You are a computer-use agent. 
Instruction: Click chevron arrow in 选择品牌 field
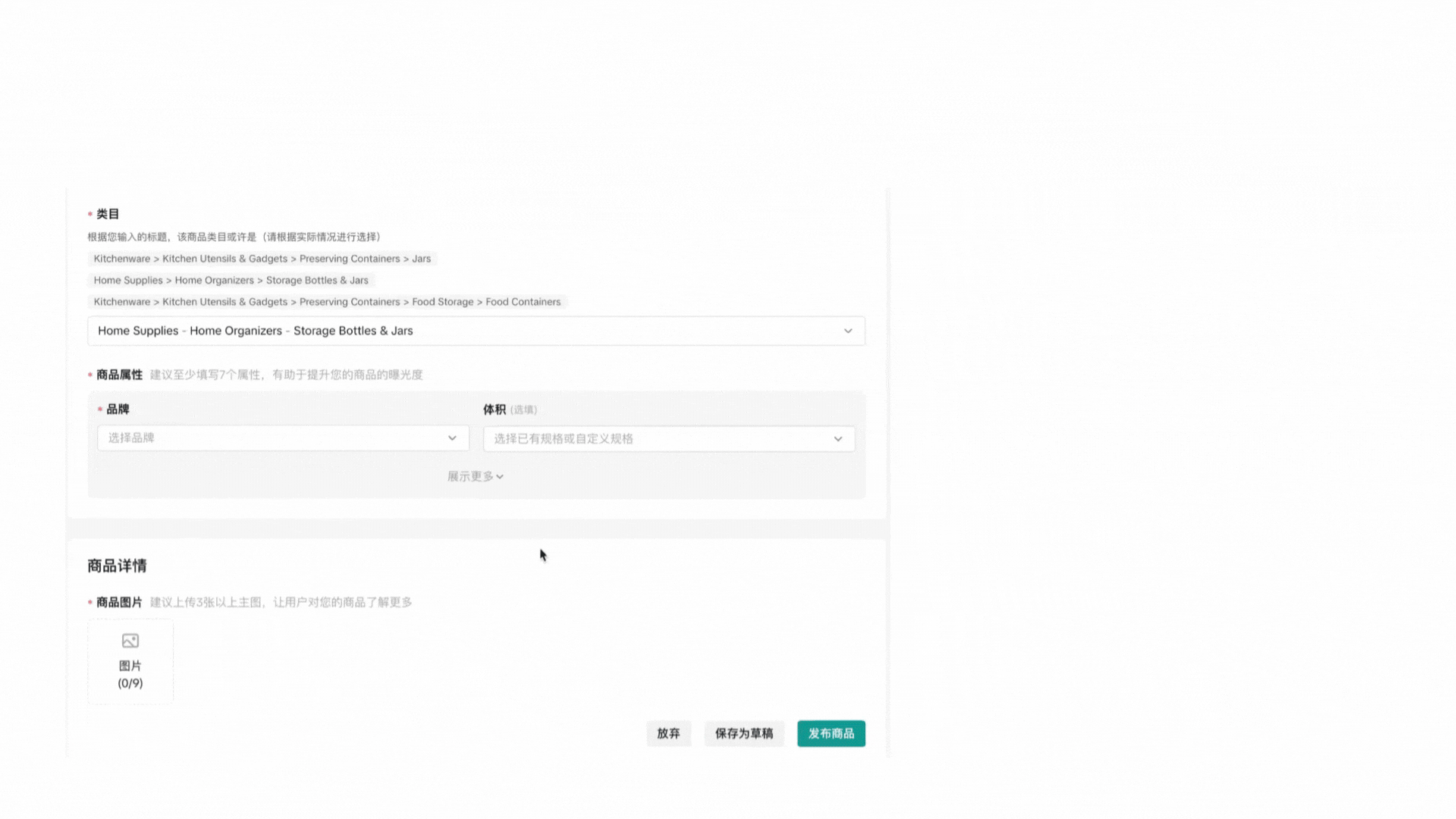coord(452,438)
